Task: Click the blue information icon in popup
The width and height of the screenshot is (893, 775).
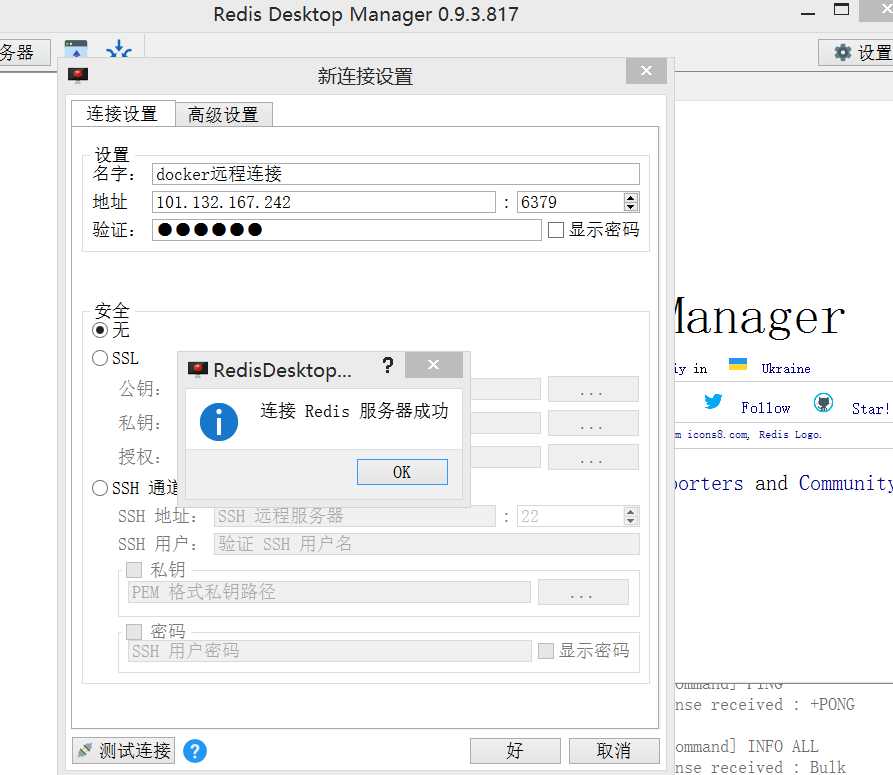Action: click(219, 422)
